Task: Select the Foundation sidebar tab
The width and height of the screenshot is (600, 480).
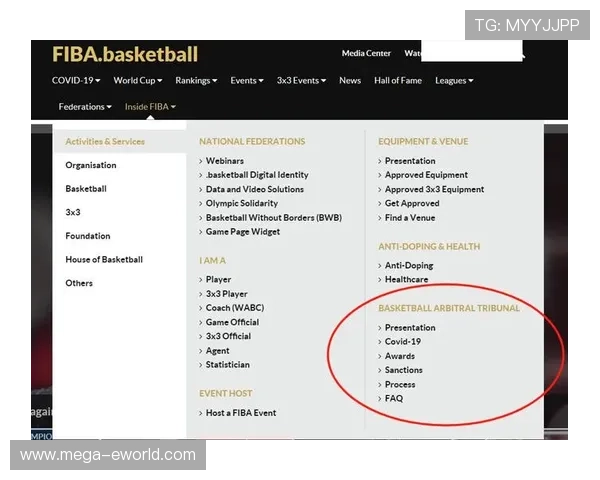Action: point(88,236)
